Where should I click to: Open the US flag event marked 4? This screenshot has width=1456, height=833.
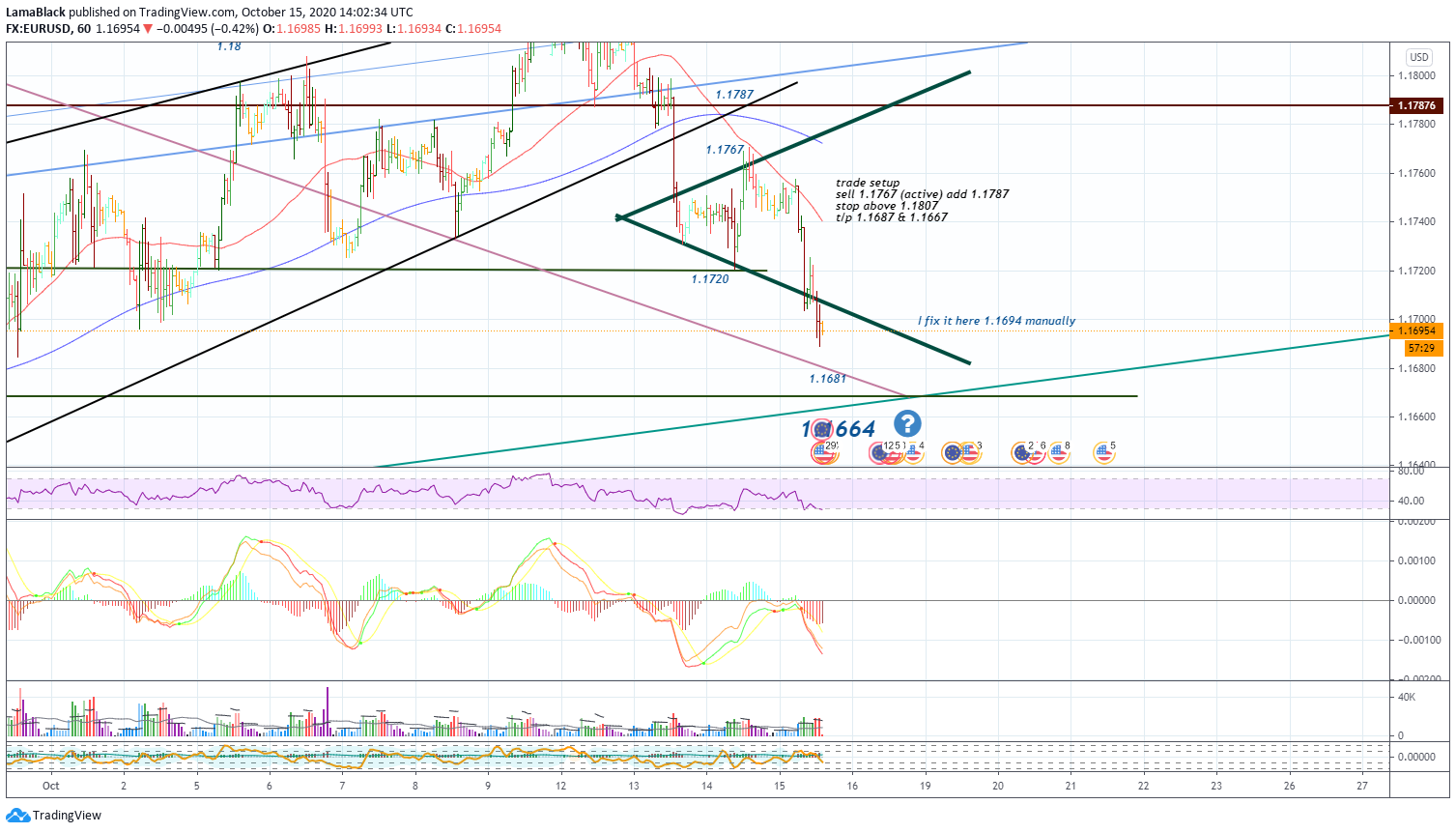tap(912, 451)
